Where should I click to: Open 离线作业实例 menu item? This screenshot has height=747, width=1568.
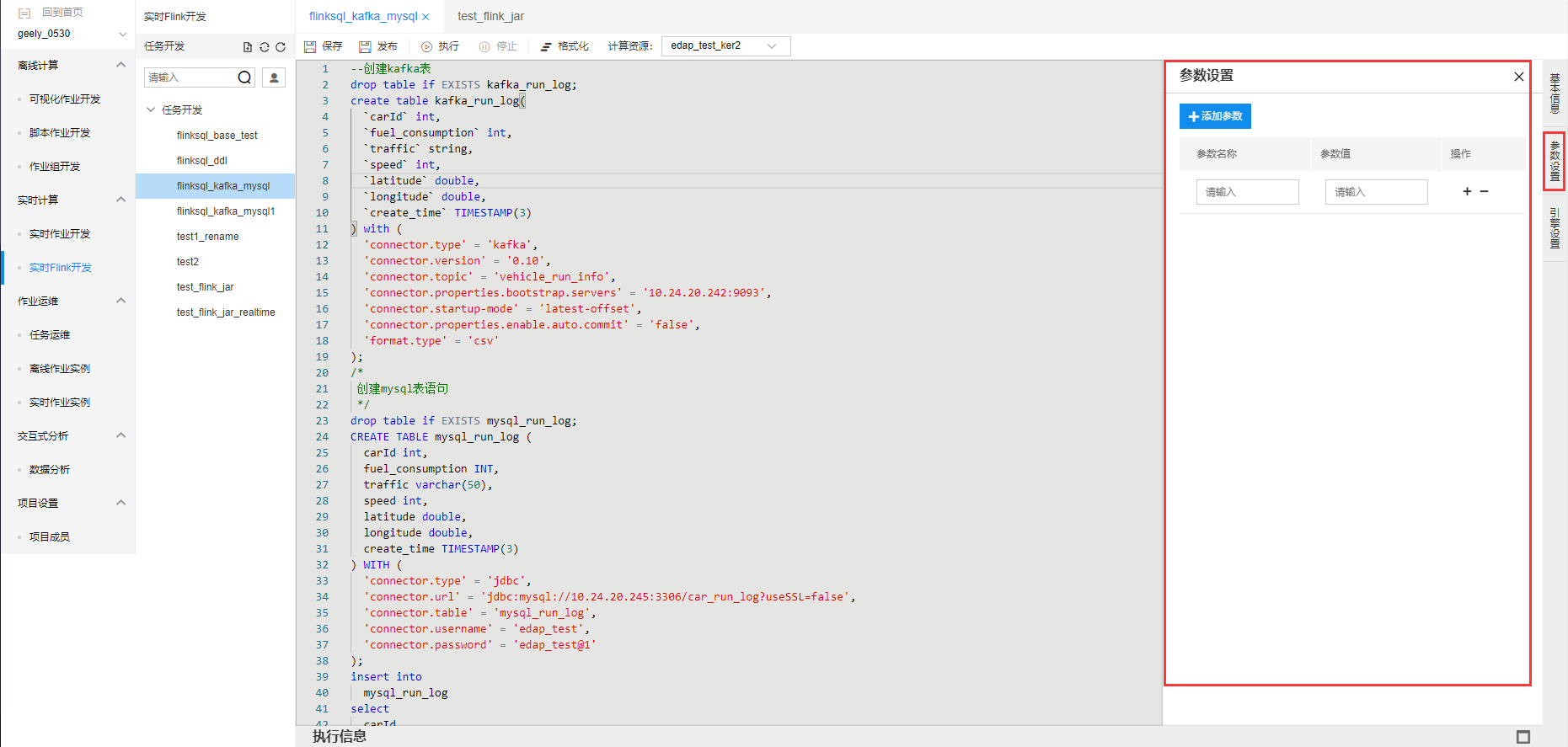(60, 369)
